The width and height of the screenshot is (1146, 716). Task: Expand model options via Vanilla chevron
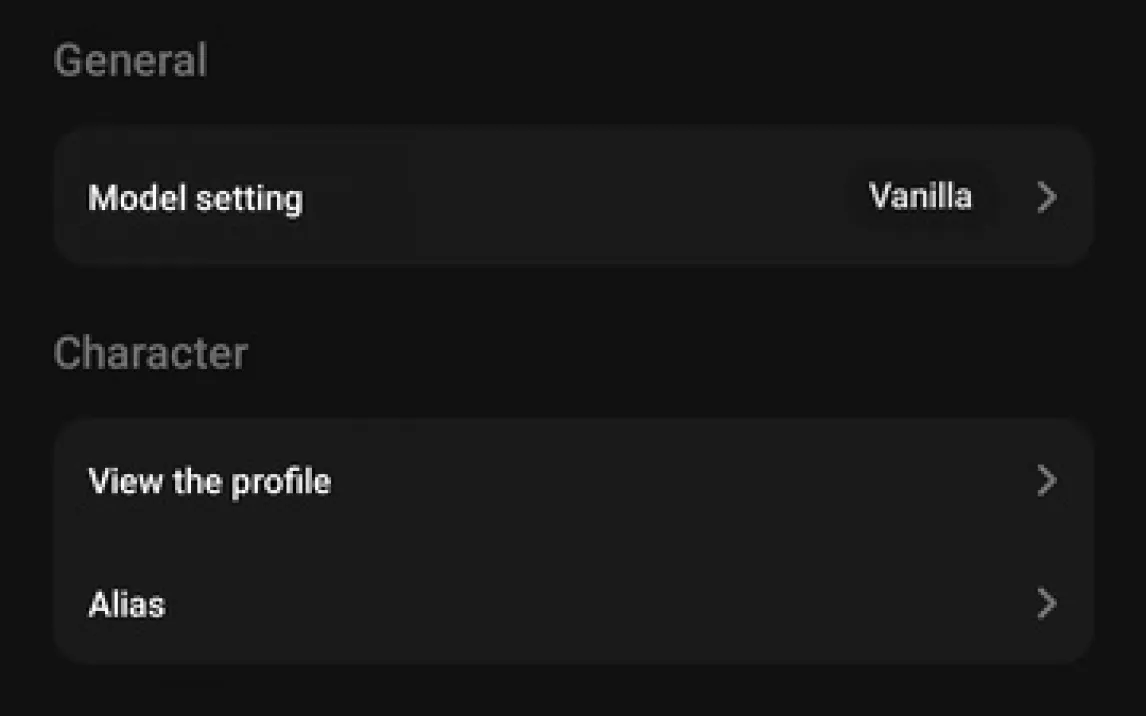pos(1046,197)
